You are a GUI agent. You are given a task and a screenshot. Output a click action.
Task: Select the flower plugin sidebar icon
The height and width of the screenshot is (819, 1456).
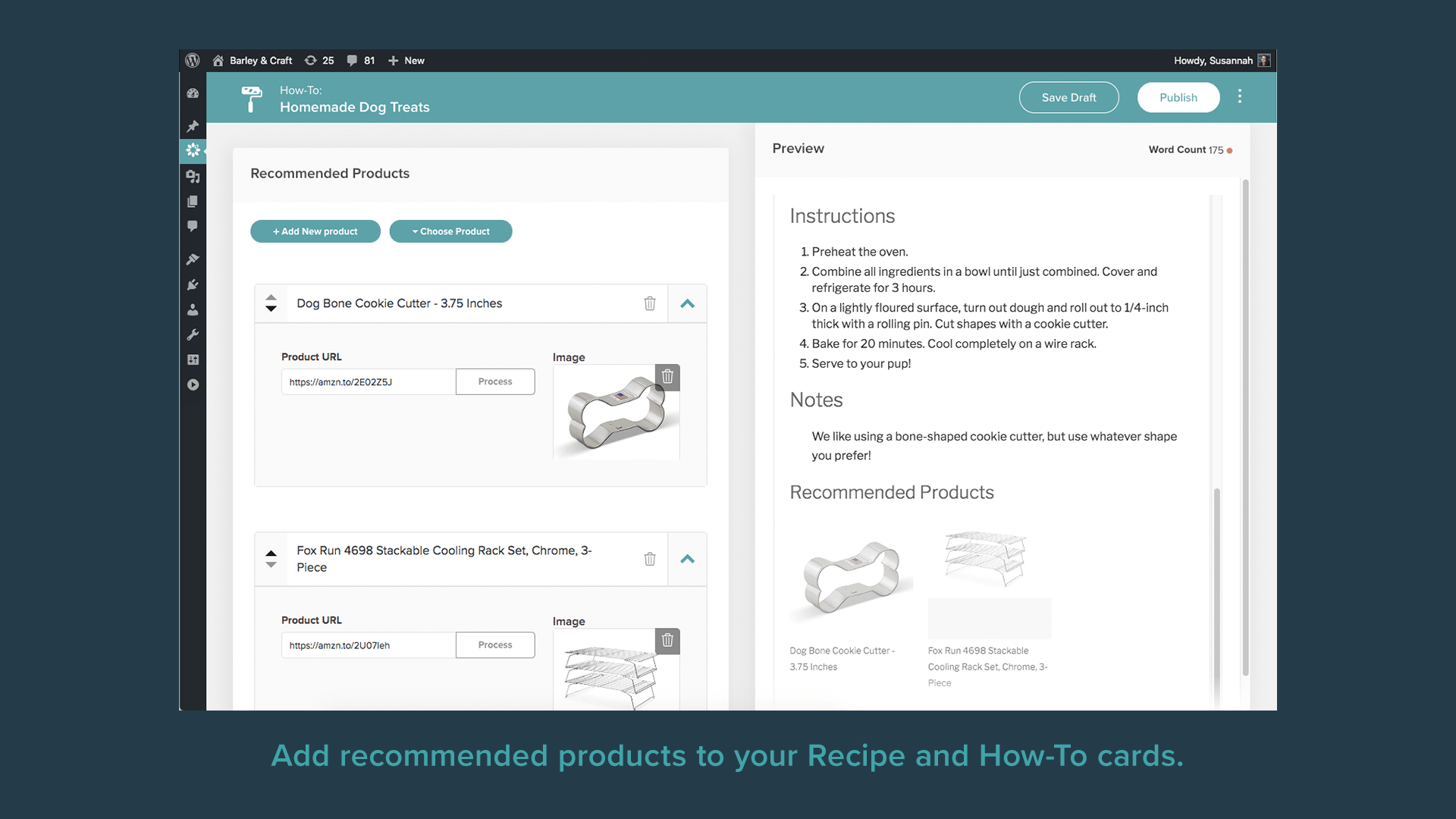[x=193, y=150]
